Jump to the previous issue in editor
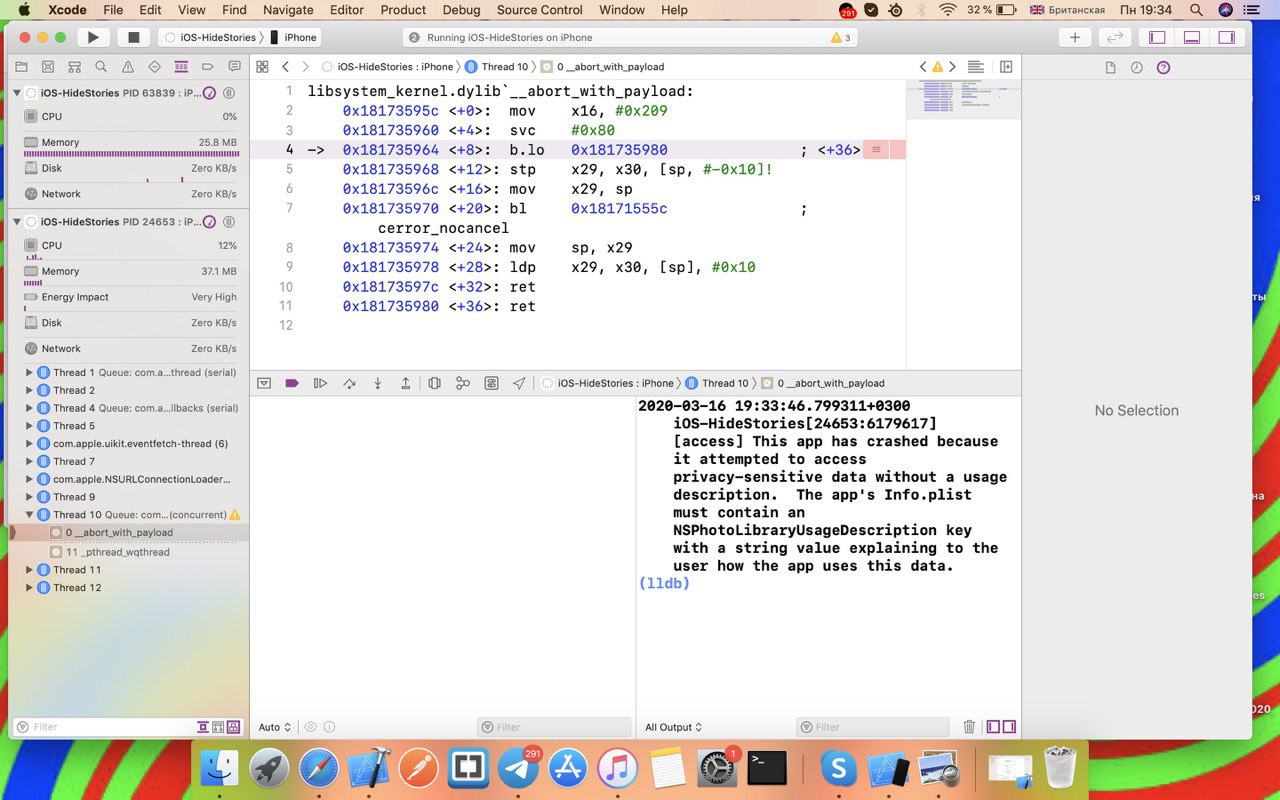The height and width of the screenshot is (800, 1280). point(923,67)
